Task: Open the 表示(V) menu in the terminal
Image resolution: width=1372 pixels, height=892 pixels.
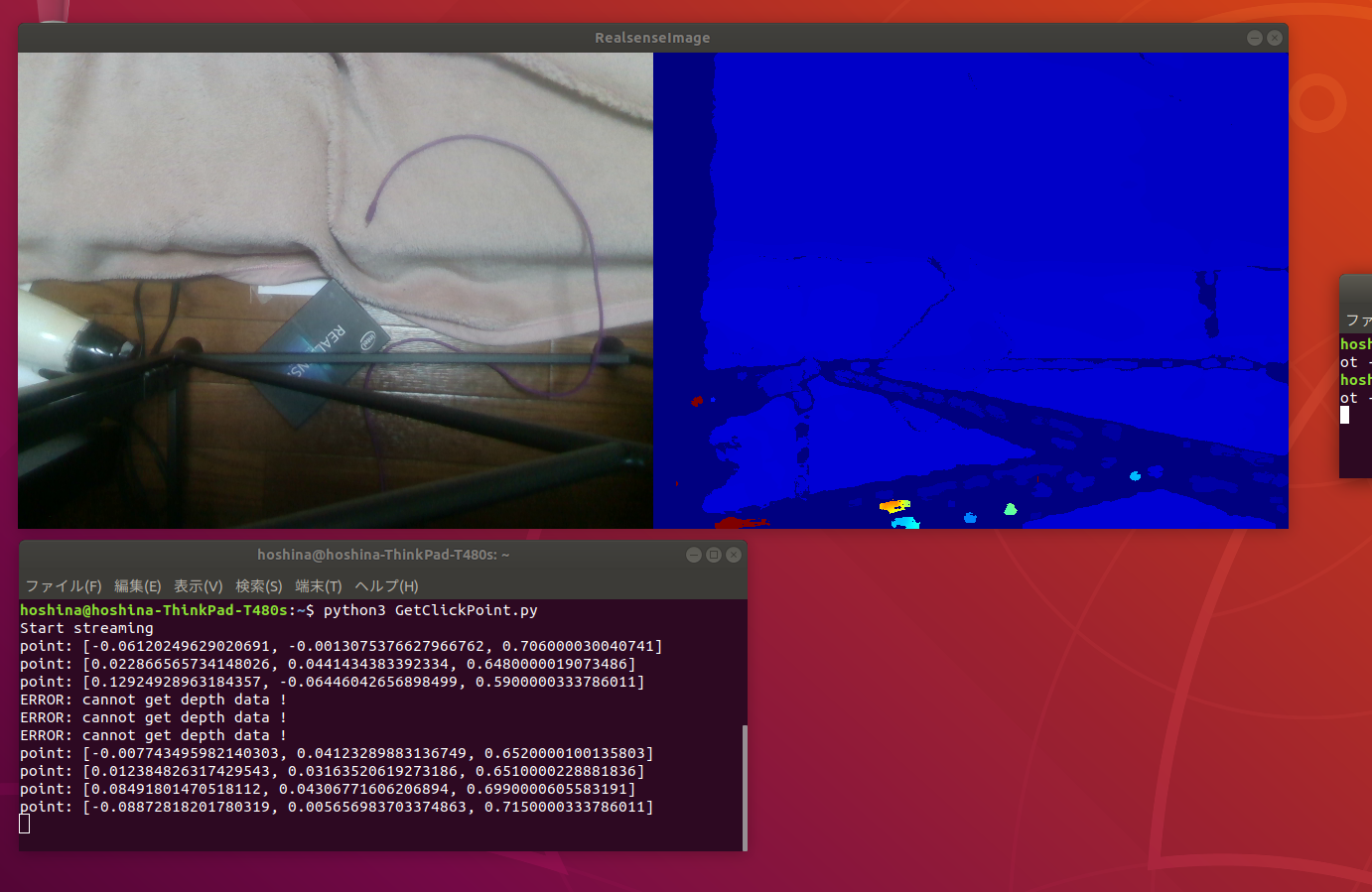Action: [x=197, y=585]
